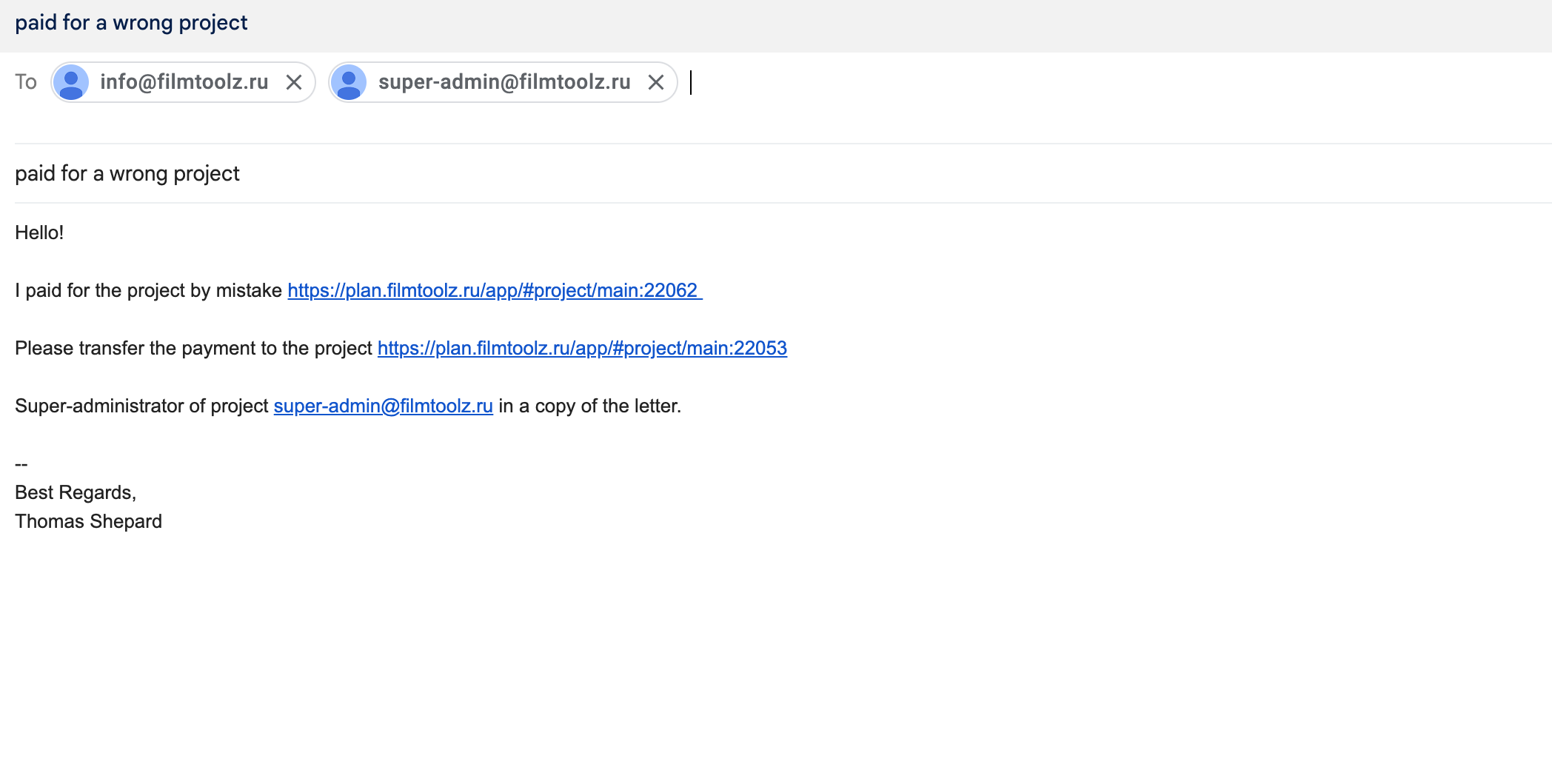Viewport: 1552px width, 784px height.
Task: Click the '--' signature separator line
Action: point(21,464)
